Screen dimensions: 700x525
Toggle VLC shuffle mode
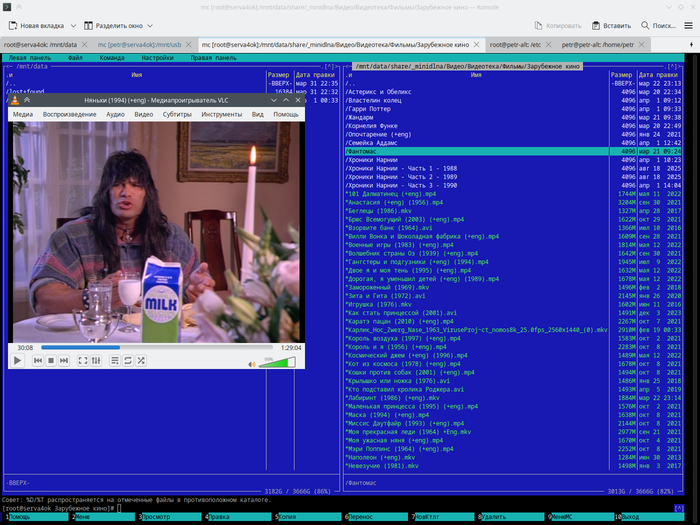(x=141, y=360)
